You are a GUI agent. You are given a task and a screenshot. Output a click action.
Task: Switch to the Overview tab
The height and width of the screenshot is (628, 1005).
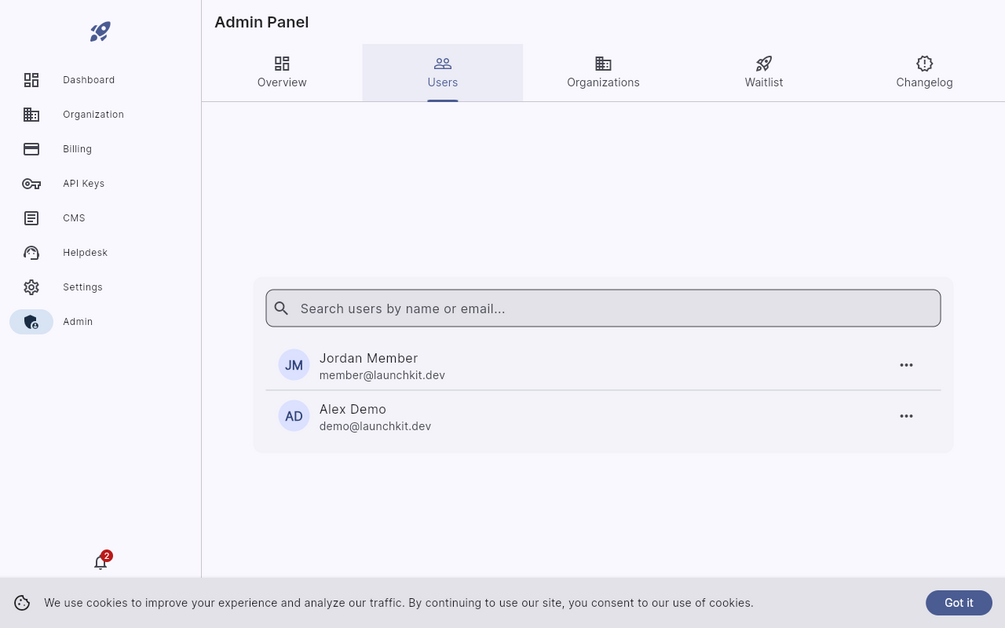(282, 72)
